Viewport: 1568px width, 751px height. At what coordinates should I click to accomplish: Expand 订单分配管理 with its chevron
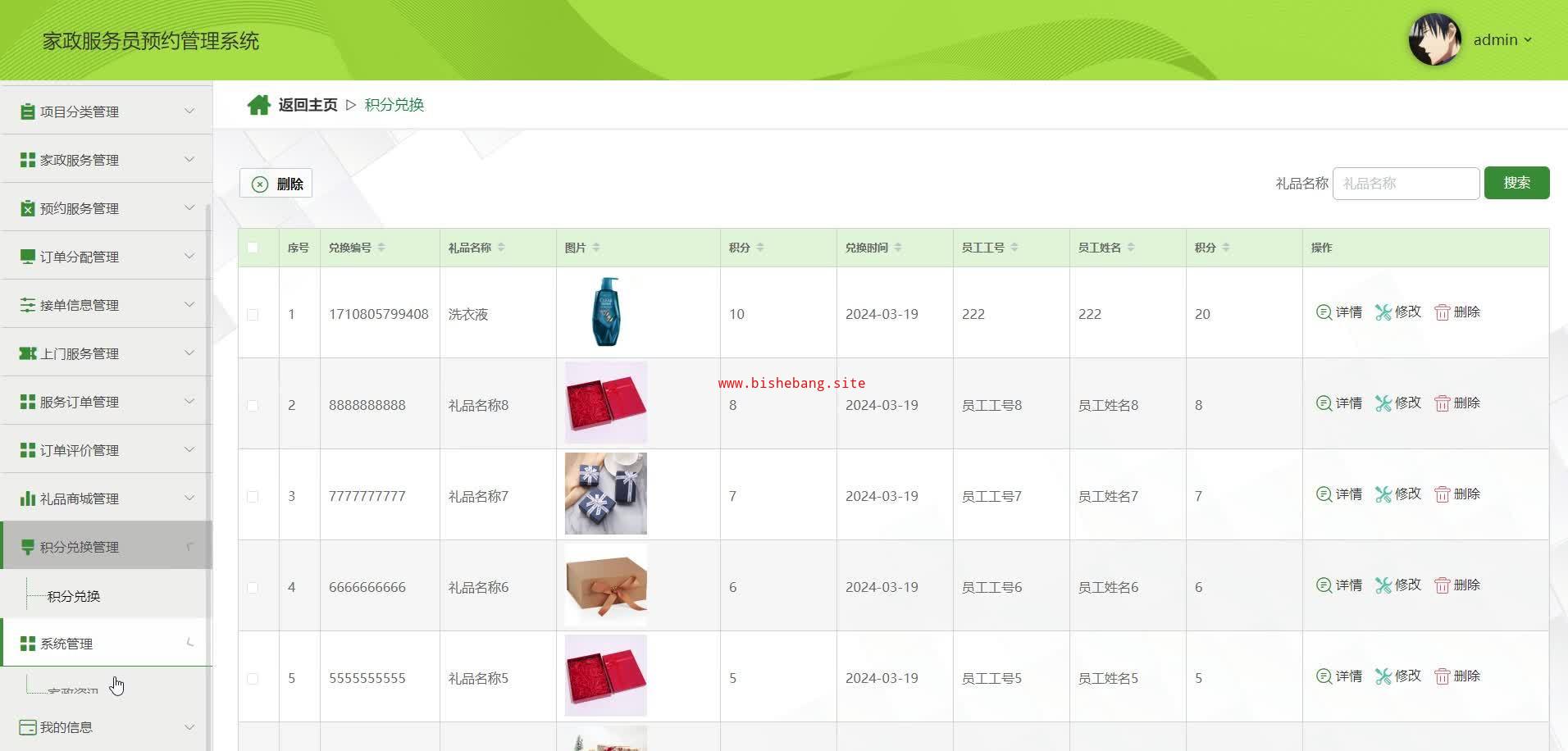point(189,256)
